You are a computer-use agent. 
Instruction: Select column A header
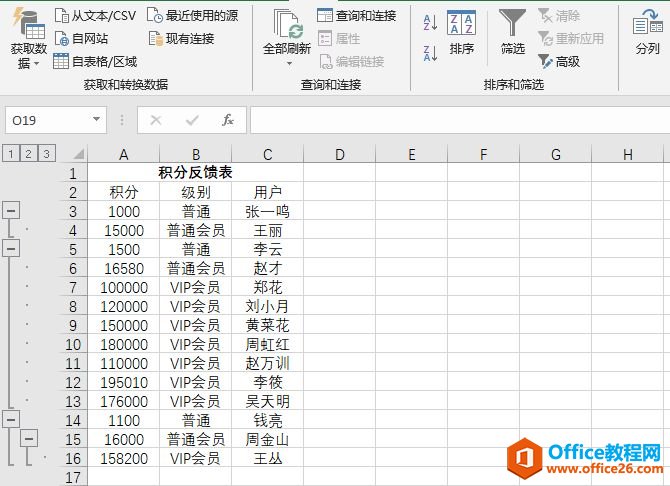click(123, 154)
